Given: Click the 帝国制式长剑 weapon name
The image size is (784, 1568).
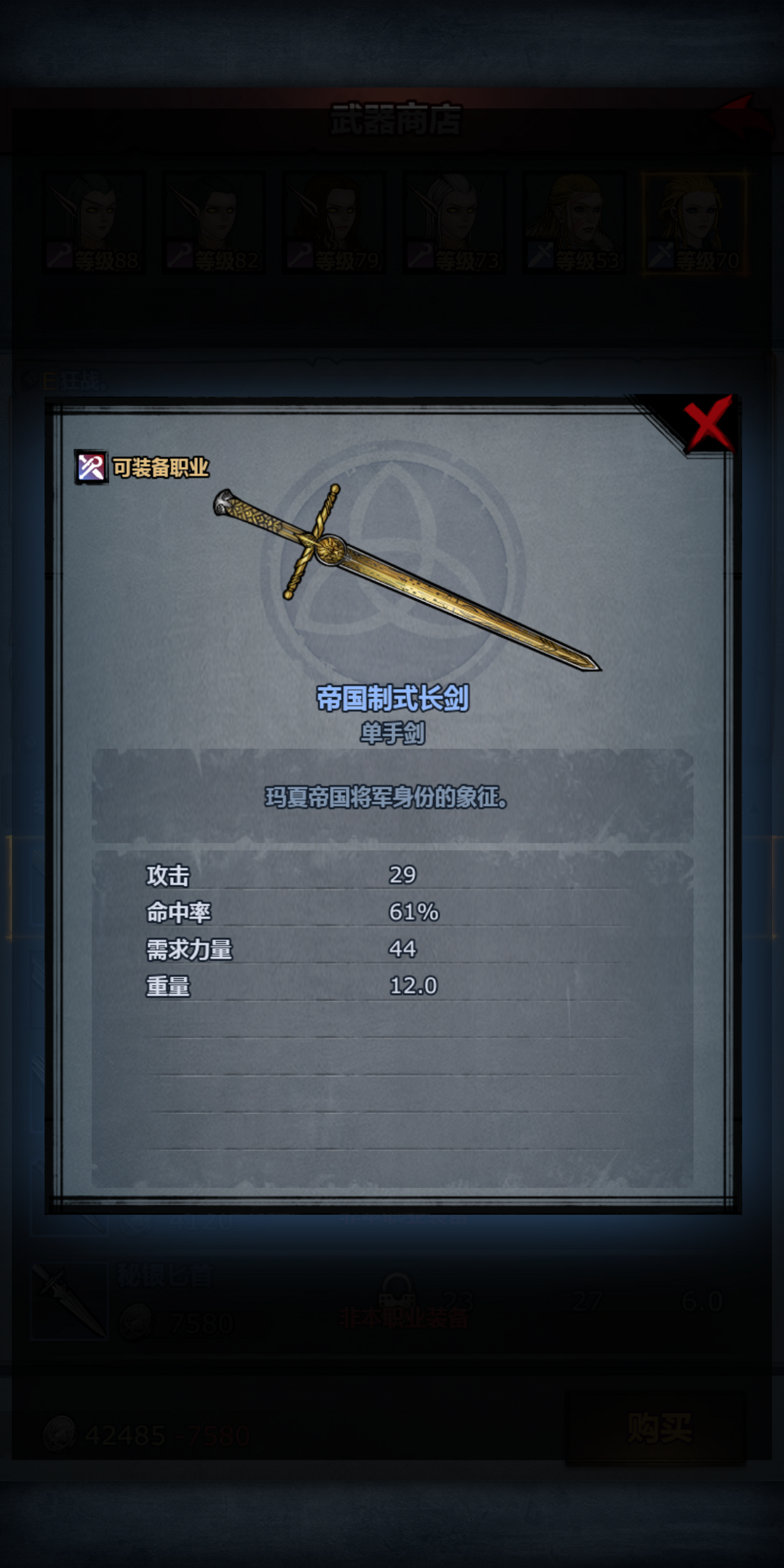Looking at the screenshot, I should 393,698.
